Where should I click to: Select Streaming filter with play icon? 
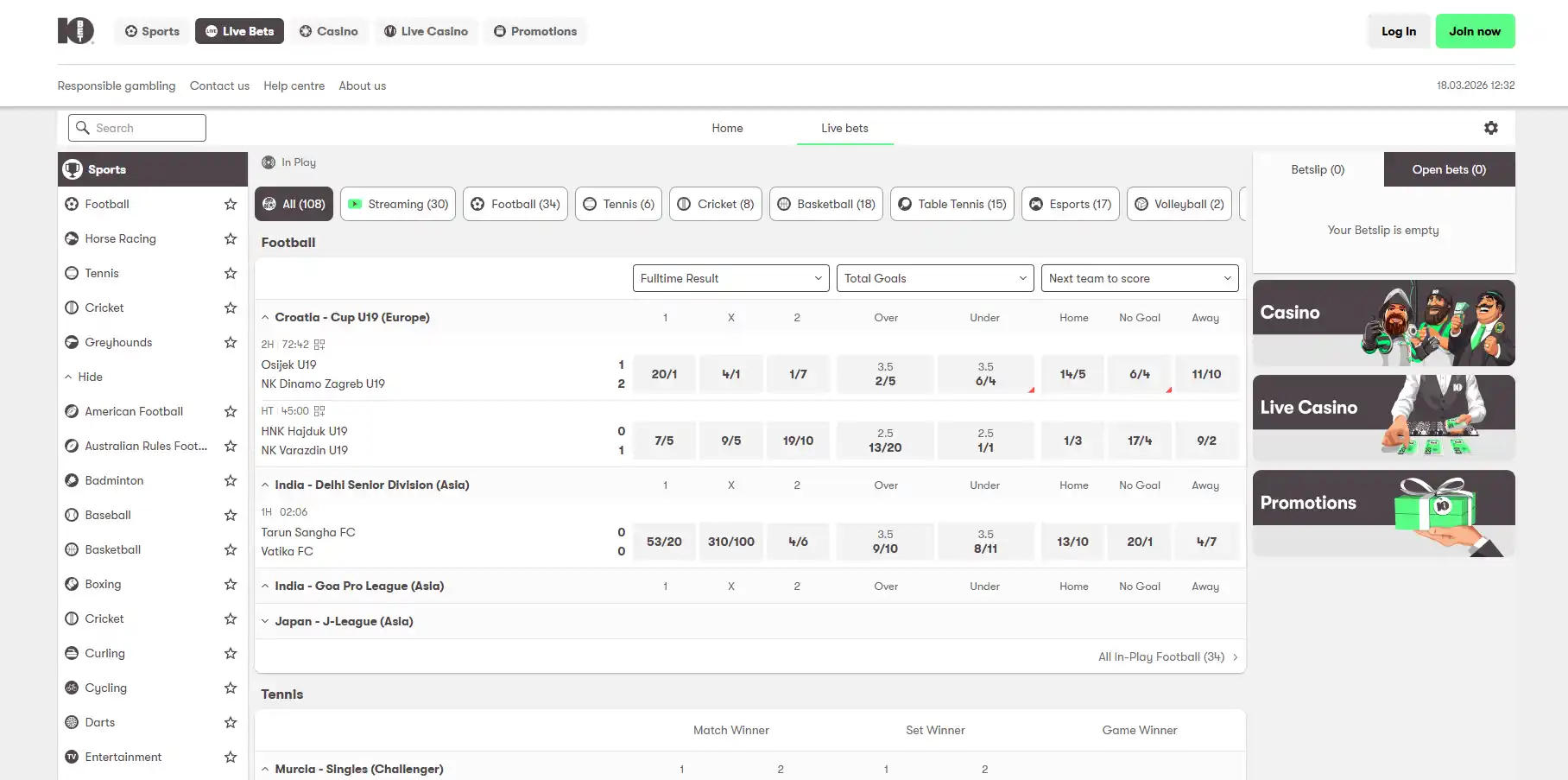click(398, 204)
